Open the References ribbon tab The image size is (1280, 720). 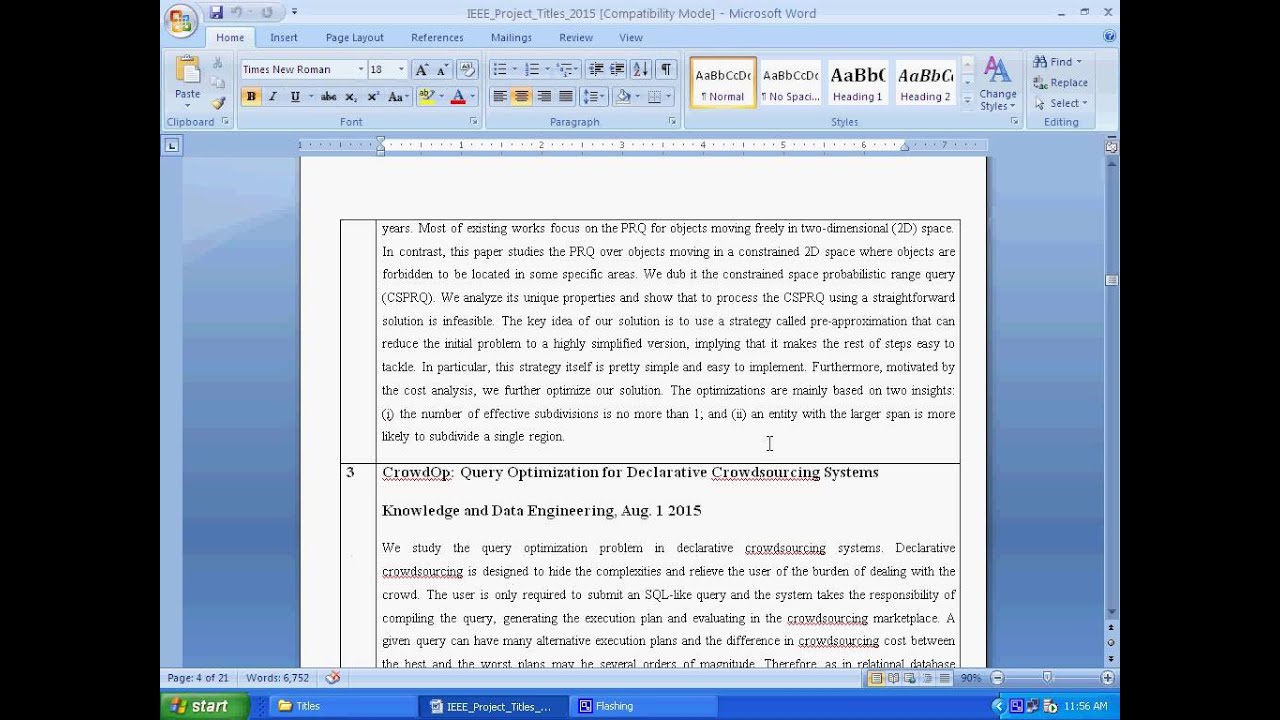pos(437,37)
